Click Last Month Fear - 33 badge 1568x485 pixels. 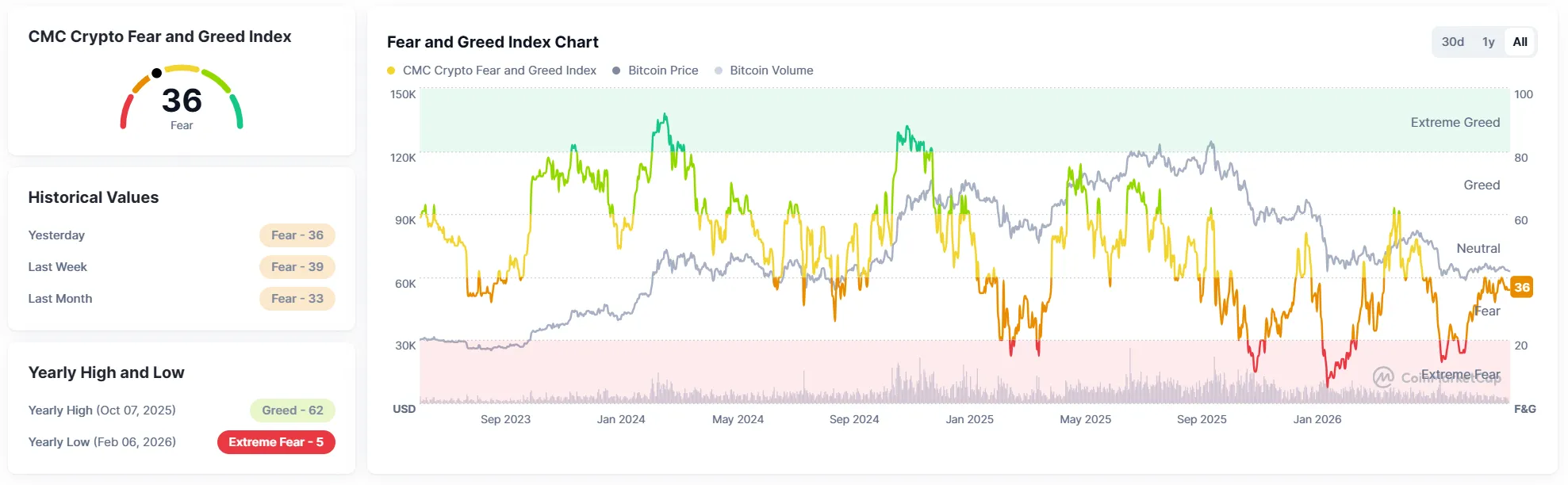click(297, 299)
